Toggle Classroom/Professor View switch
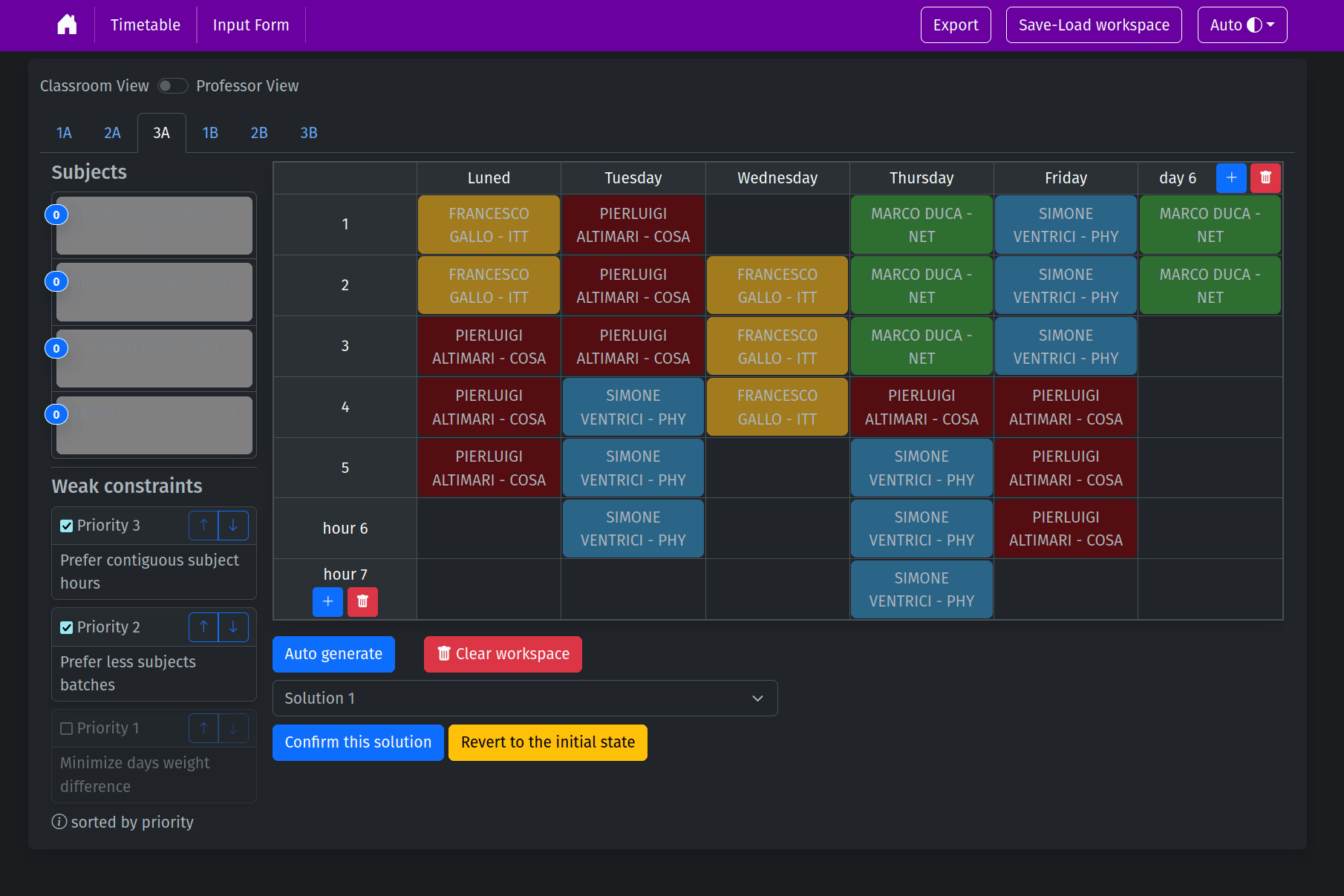The width and height of the screenshot is (1344, 896). pyautogui.click(x=172, y=86)
